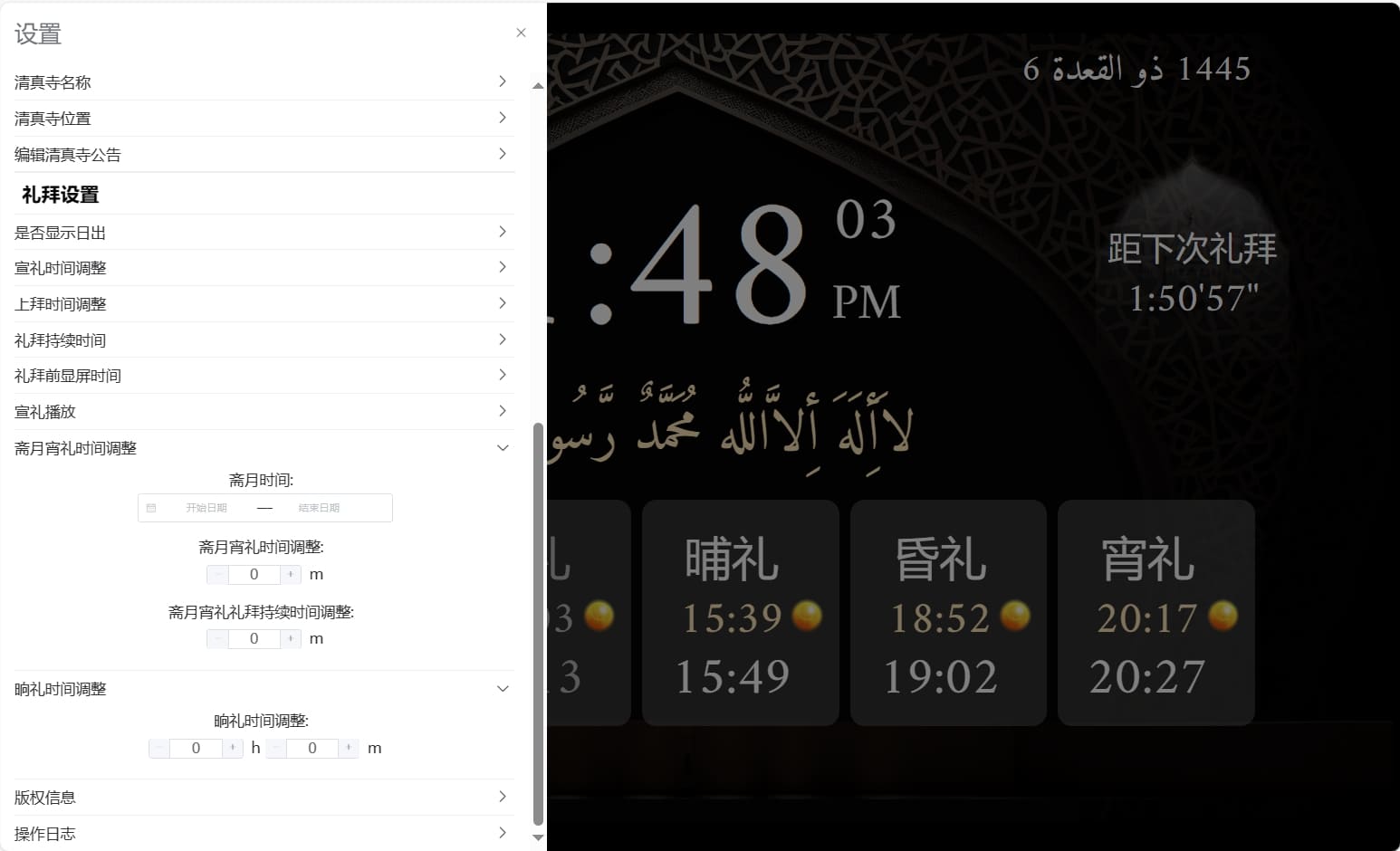Image resolution: width=1400 pixels, height=851 pixels.
Task: Click the sun icon beside 晡礼 15:39
Action: click(x=806, y=617)
